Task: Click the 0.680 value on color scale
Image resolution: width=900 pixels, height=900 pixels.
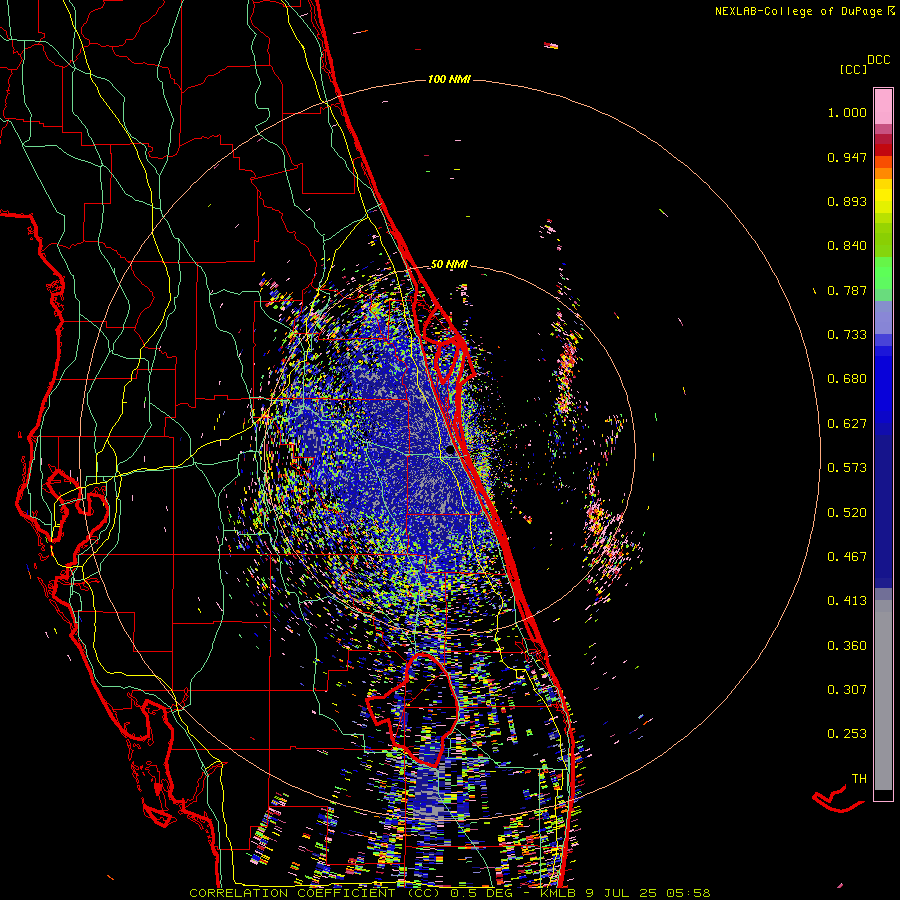Action: pyautogui.click(x=847, y=379)
